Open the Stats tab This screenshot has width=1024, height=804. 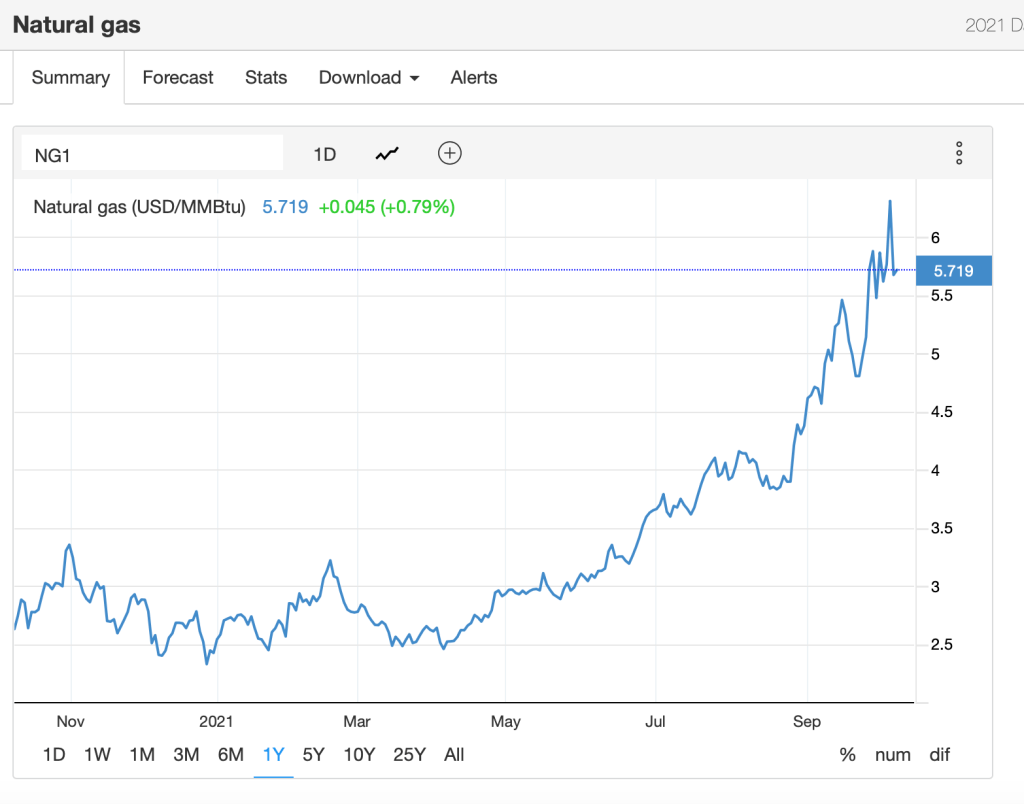pyautogui.click(x=266, y=77)
